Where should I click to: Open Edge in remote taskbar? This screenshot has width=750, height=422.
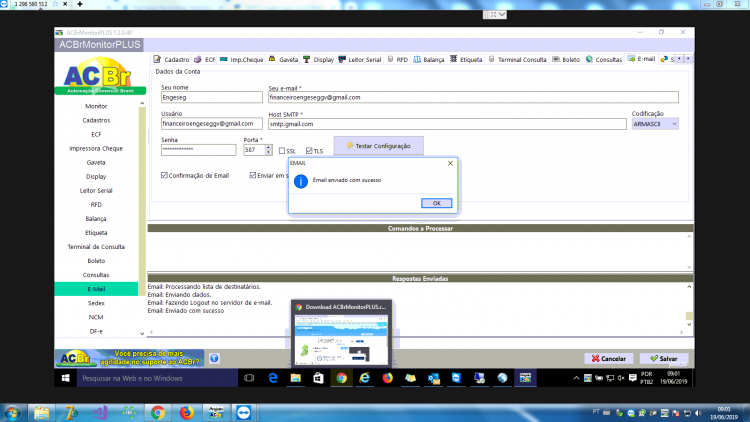[273, 378]
